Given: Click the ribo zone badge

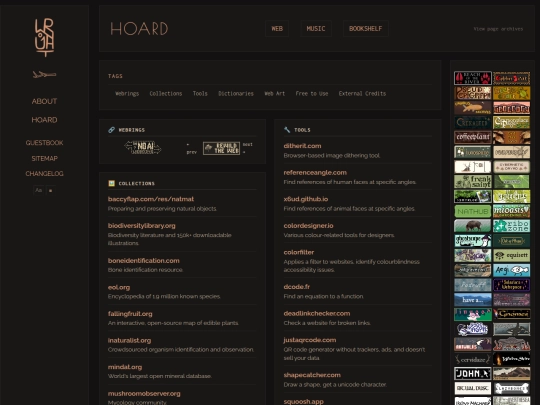Looking at the screenshot, I should 511,226.
